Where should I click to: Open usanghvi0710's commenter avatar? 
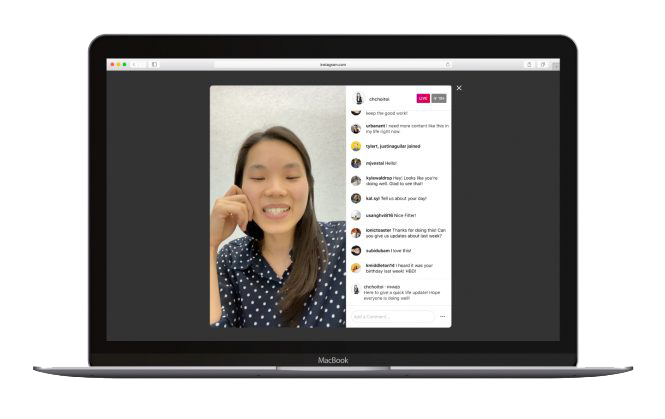[x=356, y=215]
